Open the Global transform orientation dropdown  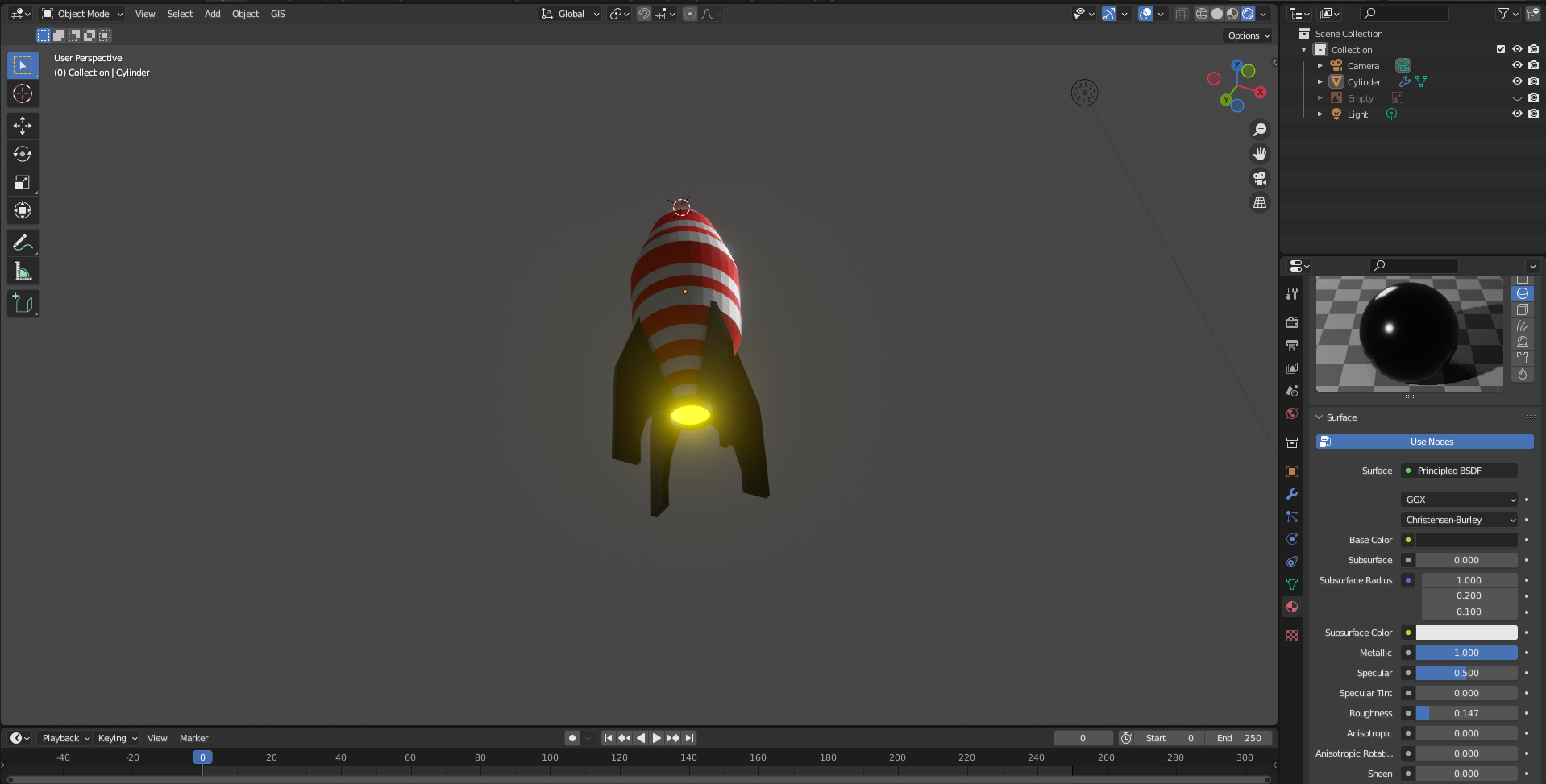[571, 14]
